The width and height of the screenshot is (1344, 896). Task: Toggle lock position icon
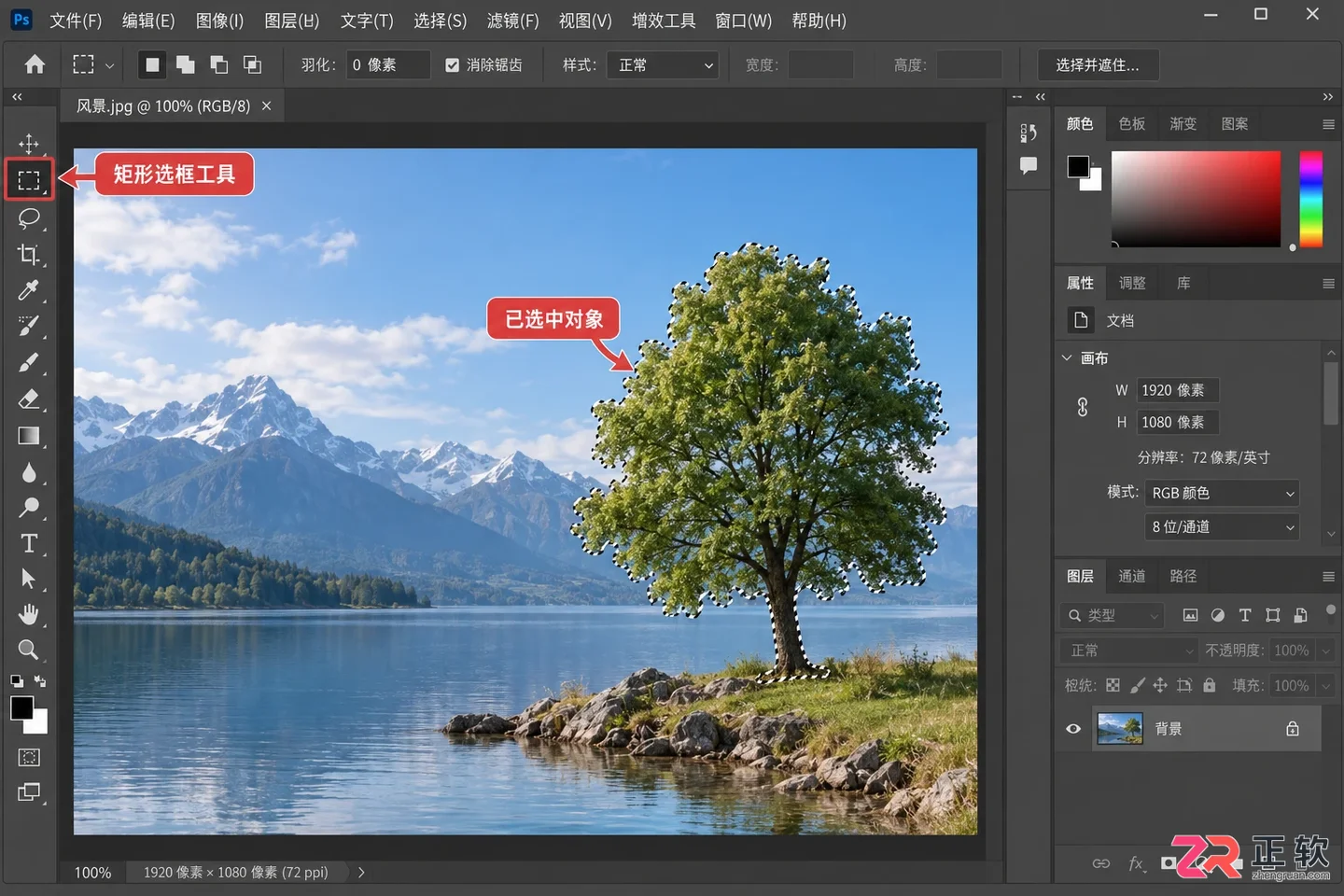coord(1160,685)
